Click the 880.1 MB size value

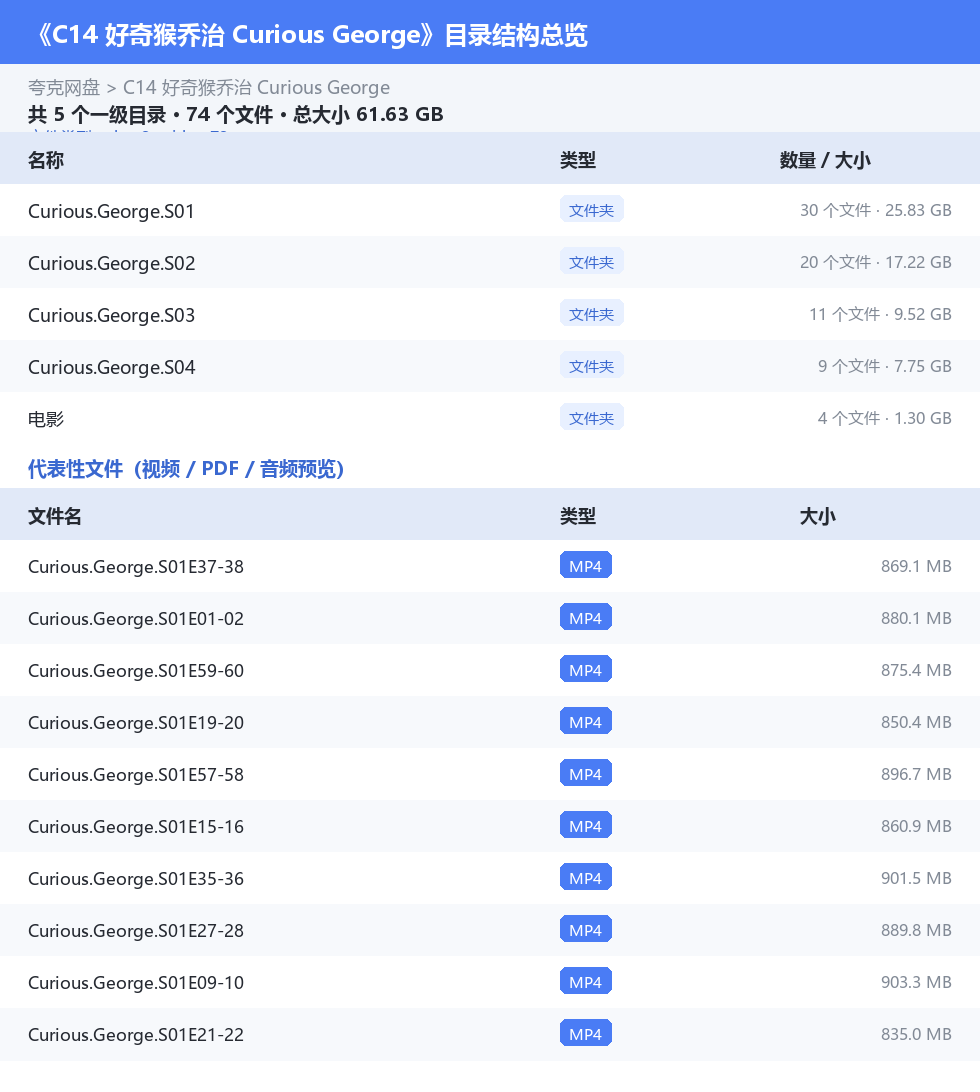tap(917, 618)
